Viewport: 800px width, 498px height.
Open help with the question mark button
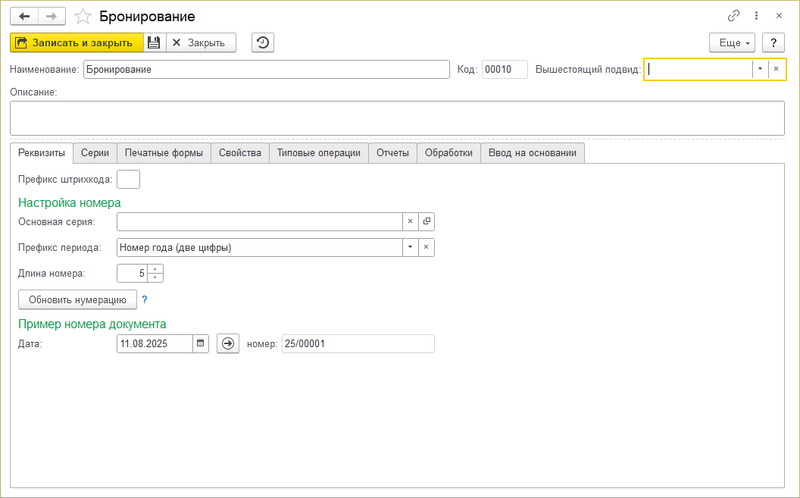pyautogui.click(x=773, y=43)
